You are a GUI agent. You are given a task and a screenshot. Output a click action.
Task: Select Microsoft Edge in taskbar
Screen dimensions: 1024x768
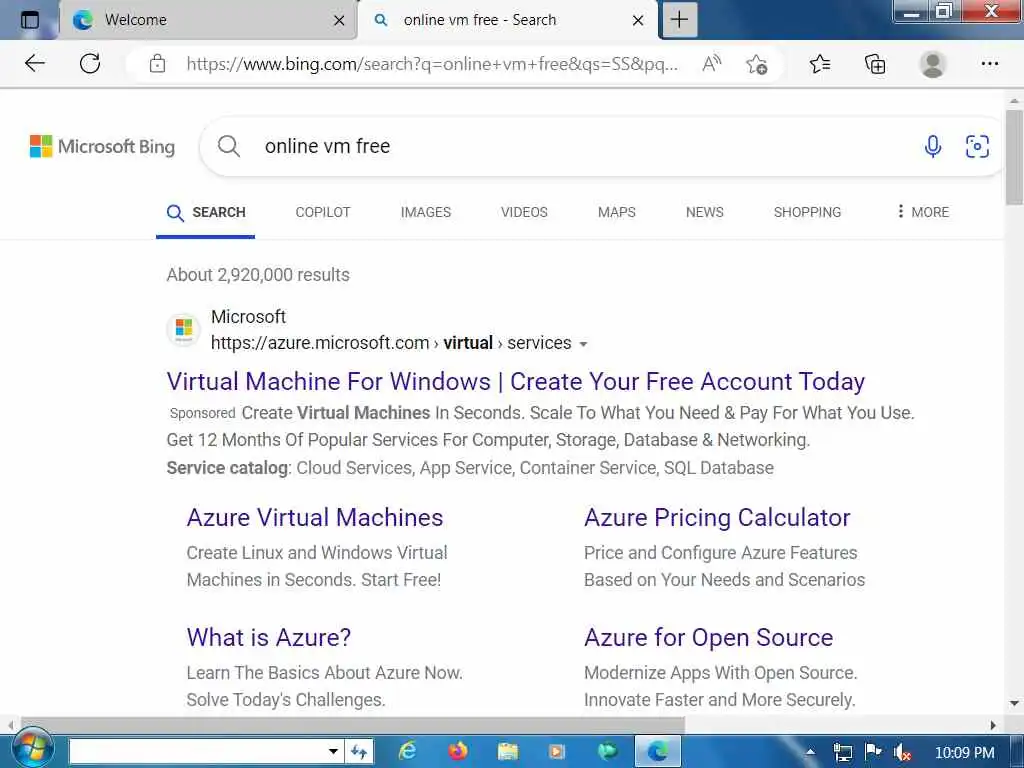point(658,752)
